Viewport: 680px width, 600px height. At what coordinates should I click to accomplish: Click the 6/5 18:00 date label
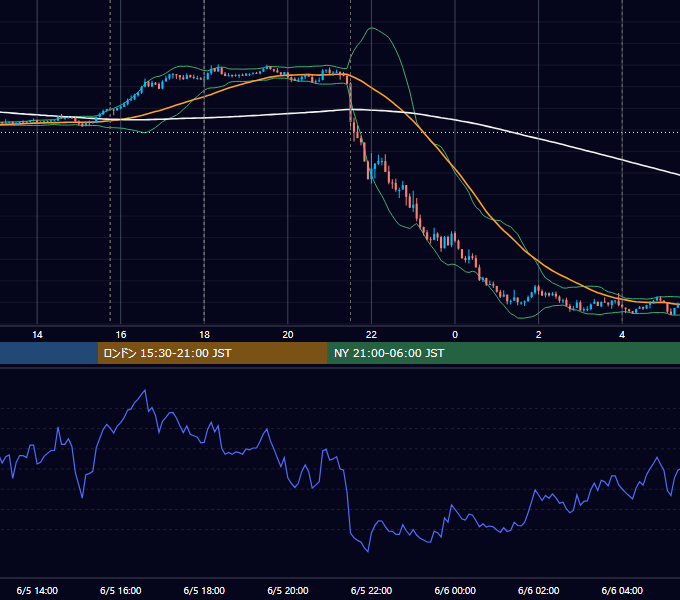(204, 590)
